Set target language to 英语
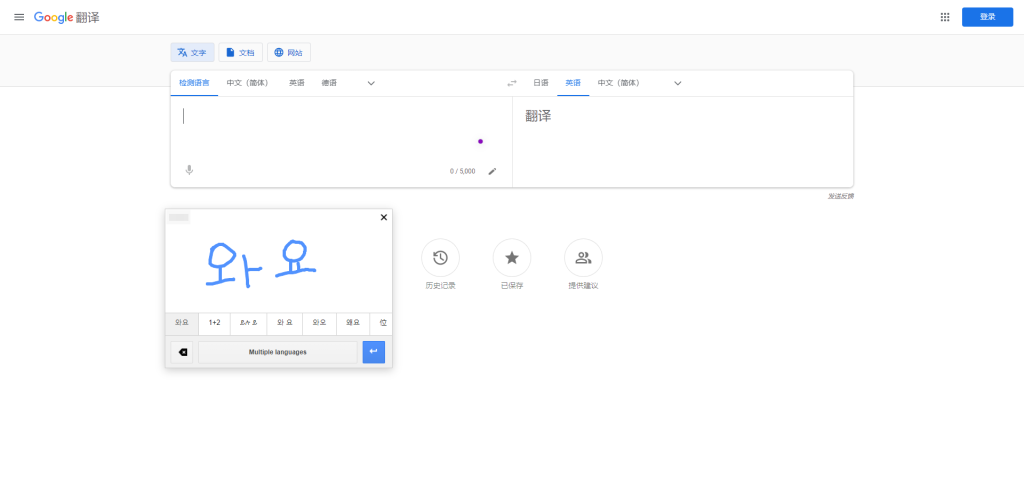Image resolution: width=1024 pixels, height=500 pixels. pyautogui.click(x=573, y=83)
